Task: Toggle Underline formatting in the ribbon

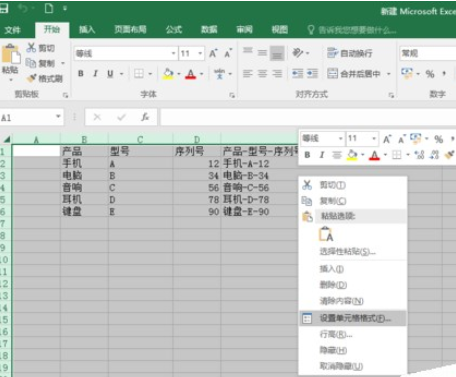Action: click(x=110, y=74)
